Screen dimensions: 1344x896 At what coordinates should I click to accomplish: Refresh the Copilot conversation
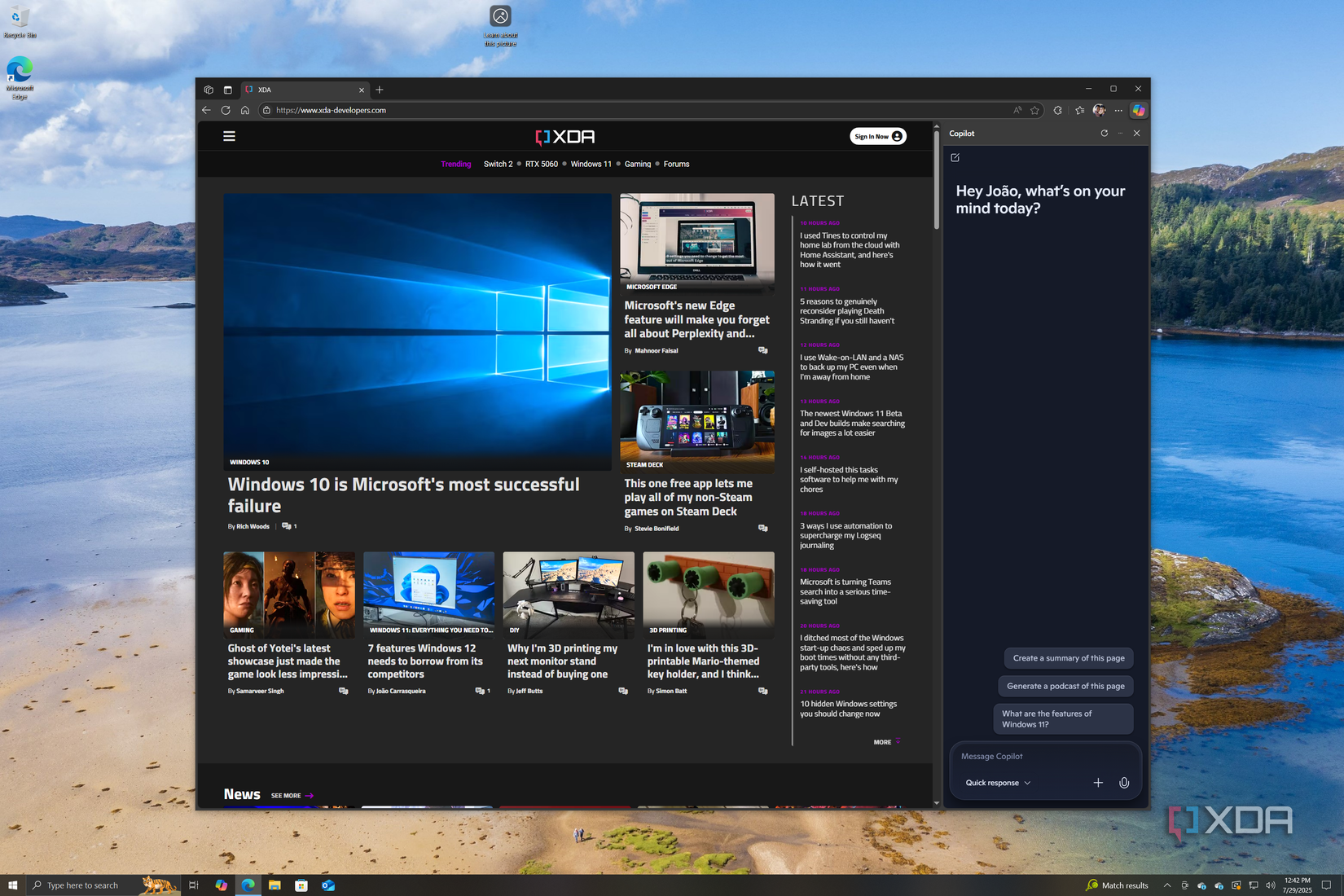[1105, 133]
